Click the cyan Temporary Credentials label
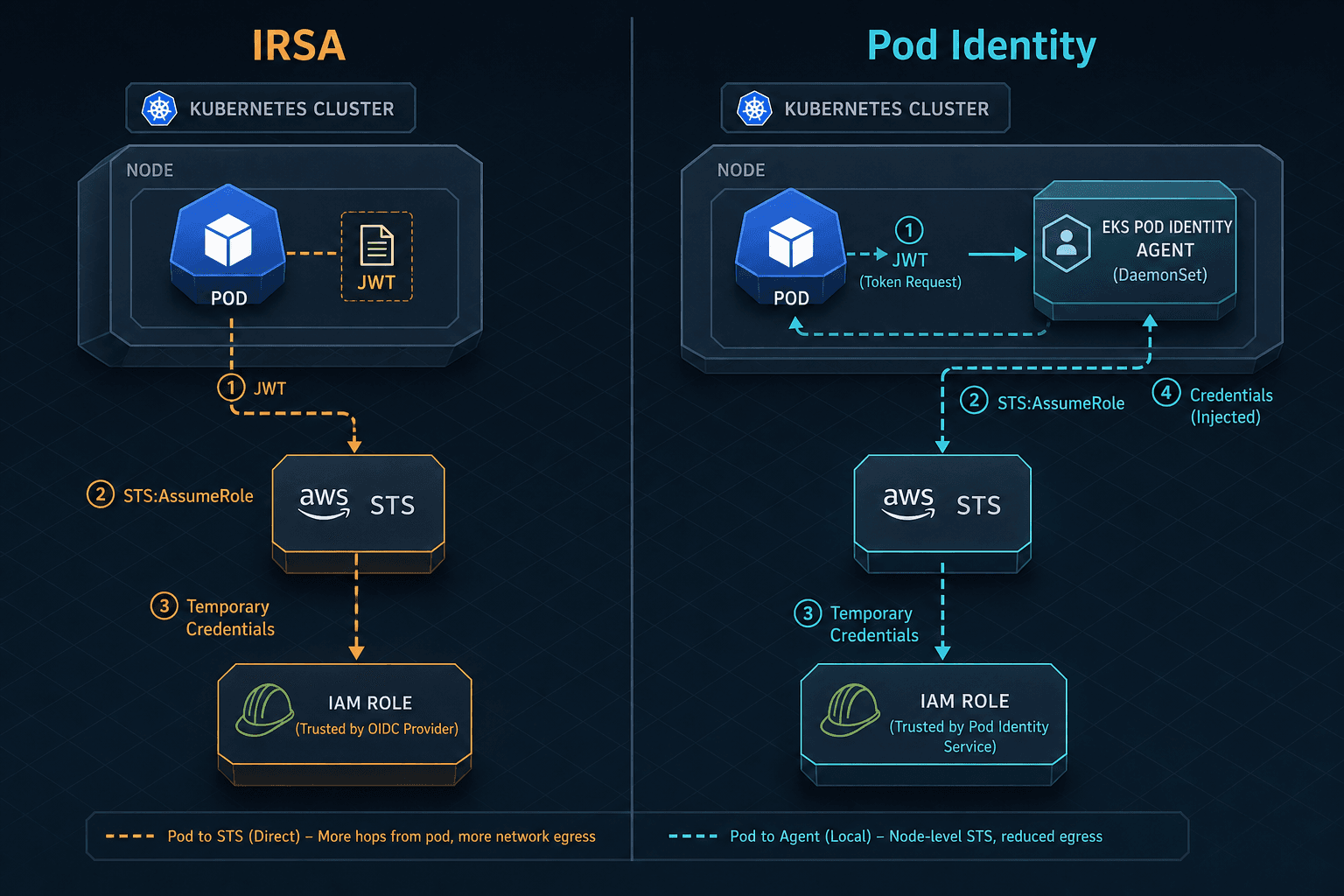The width and height of the screenshot is (1344, 896). [x=874, y=624]
